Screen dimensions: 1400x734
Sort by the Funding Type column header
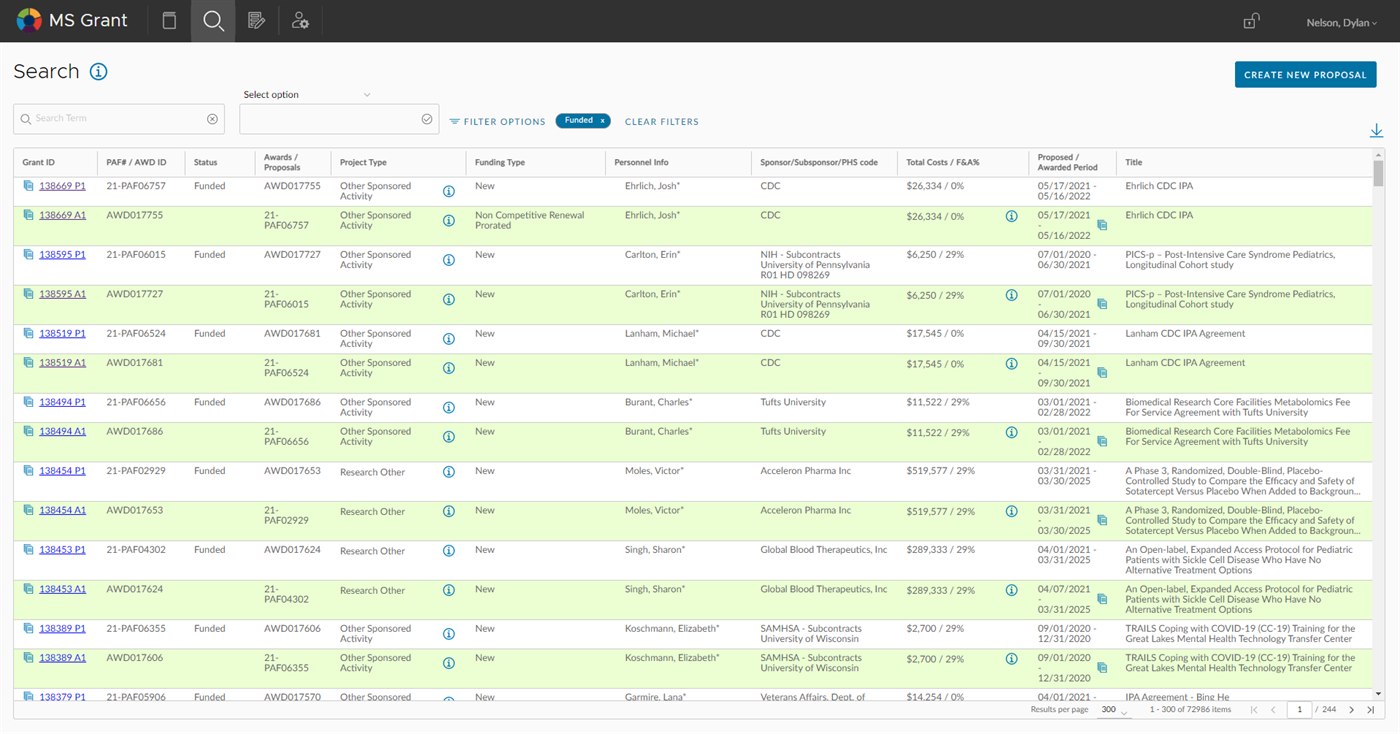click(x=500, y=162)
